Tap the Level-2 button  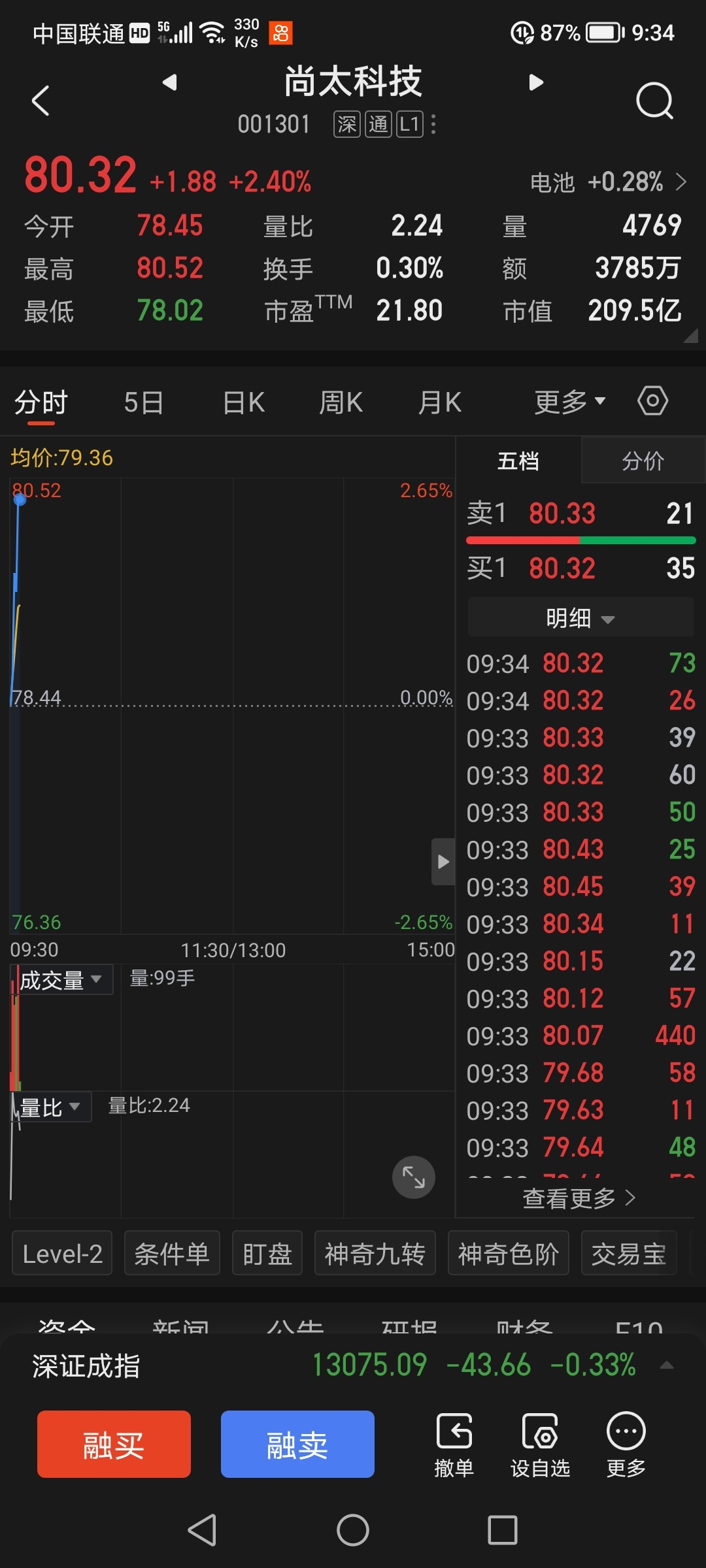point(62,1253)
